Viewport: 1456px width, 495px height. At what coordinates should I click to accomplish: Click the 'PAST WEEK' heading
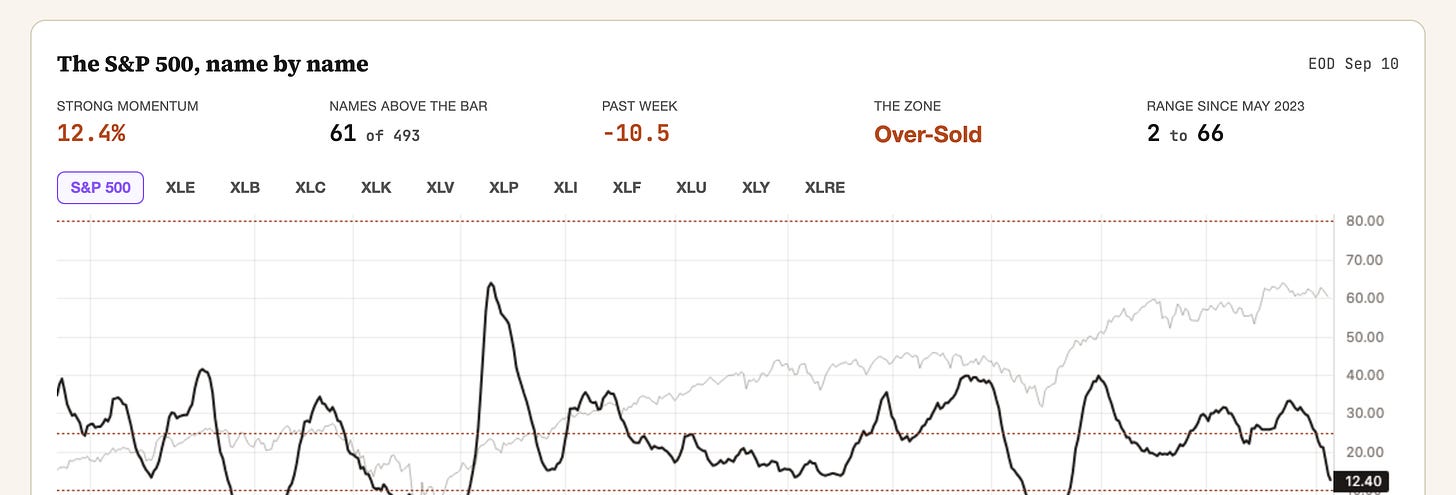pyautogui.click(x=640, y=105)
